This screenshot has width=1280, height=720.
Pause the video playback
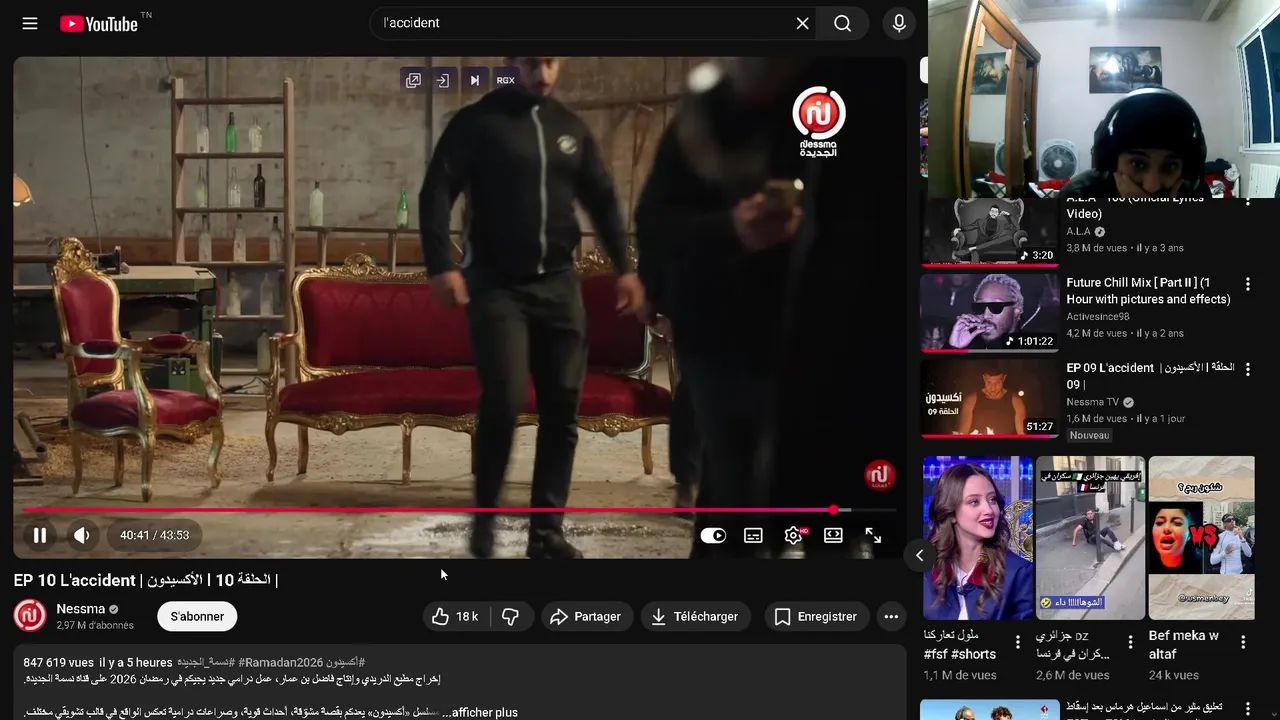point(40,535)
